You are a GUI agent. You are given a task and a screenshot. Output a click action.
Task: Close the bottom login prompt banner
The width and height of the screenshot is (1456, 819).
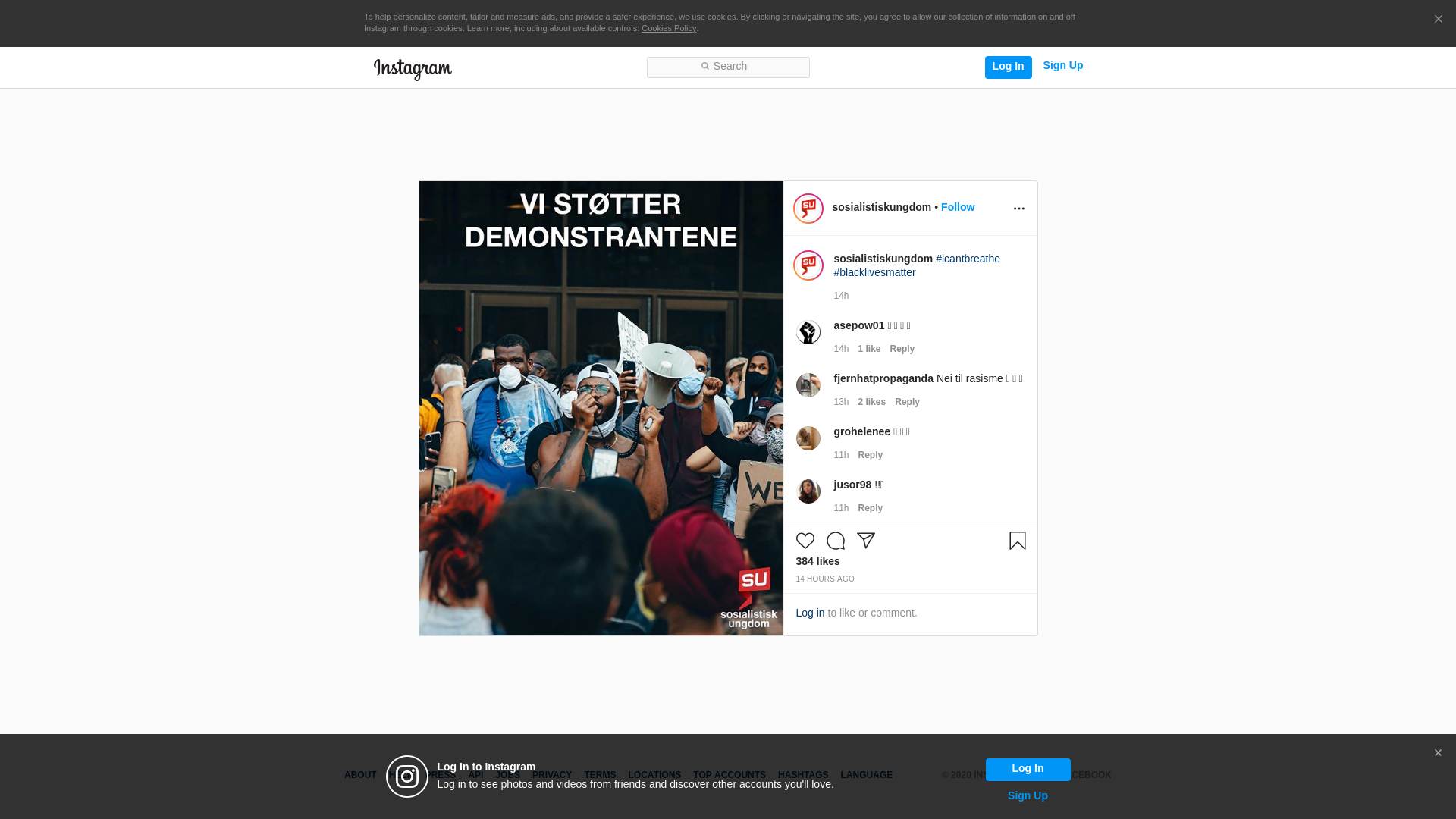click(x=1437, y=753)
